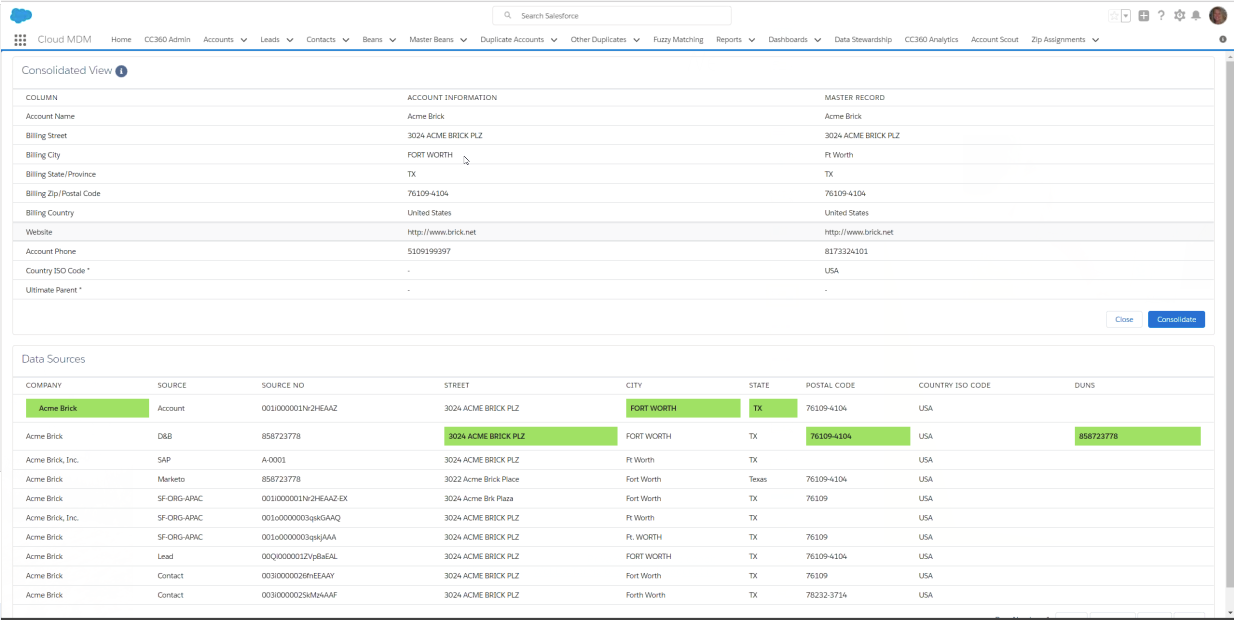Click source number A-0001 in SAP row
This screenshot has width=1234, height=620.
[x=274, y=460]
